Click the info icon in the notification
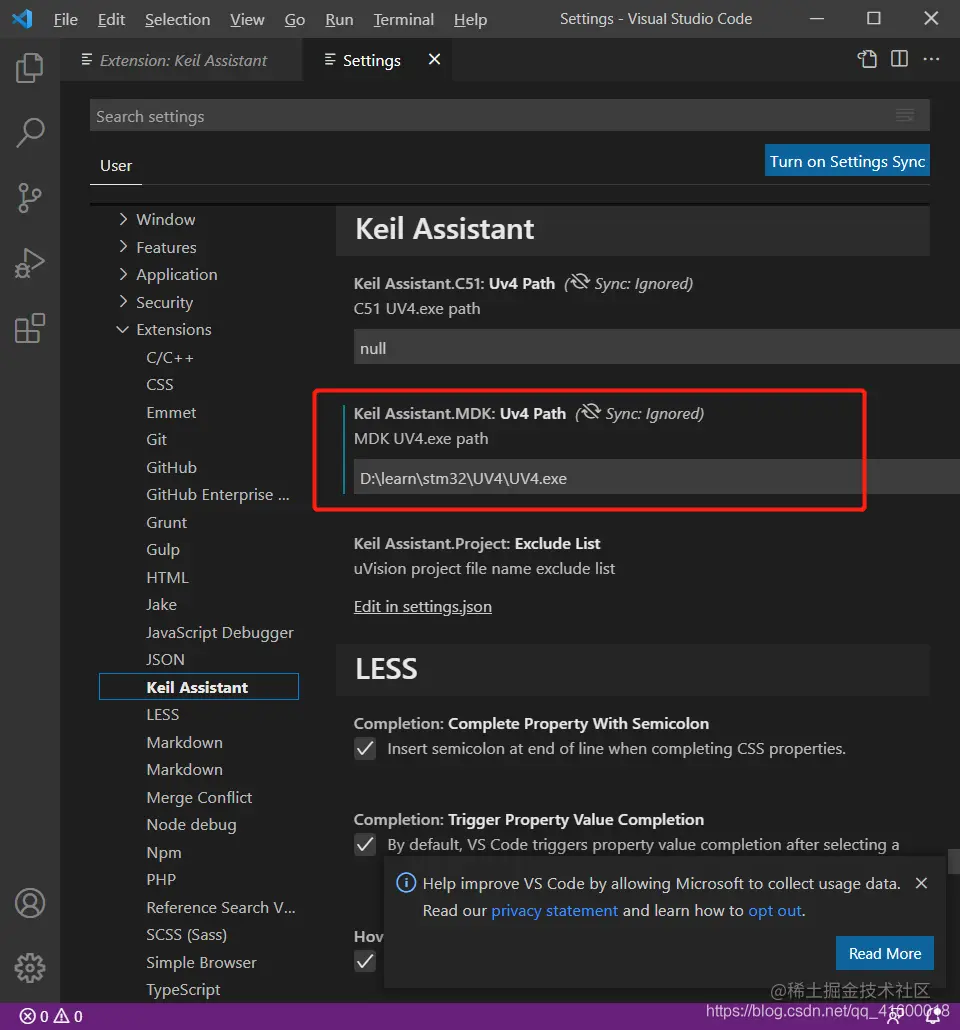The image size is (960, 1030). pos(406,883)
